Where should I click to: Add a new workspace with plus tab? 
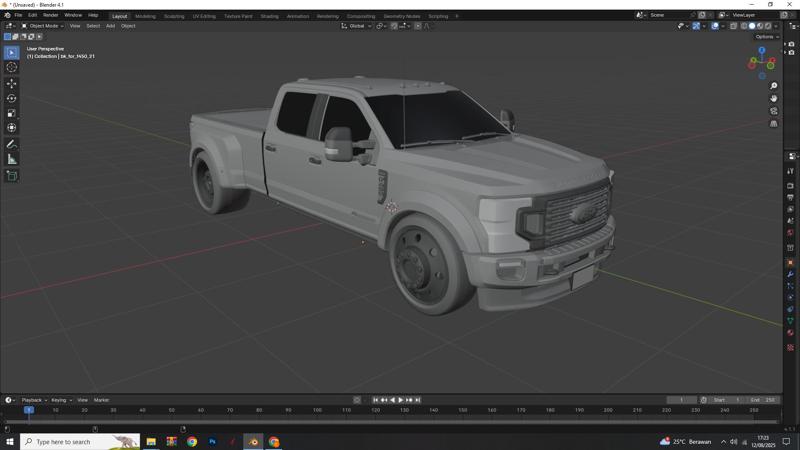coord(457,16)
